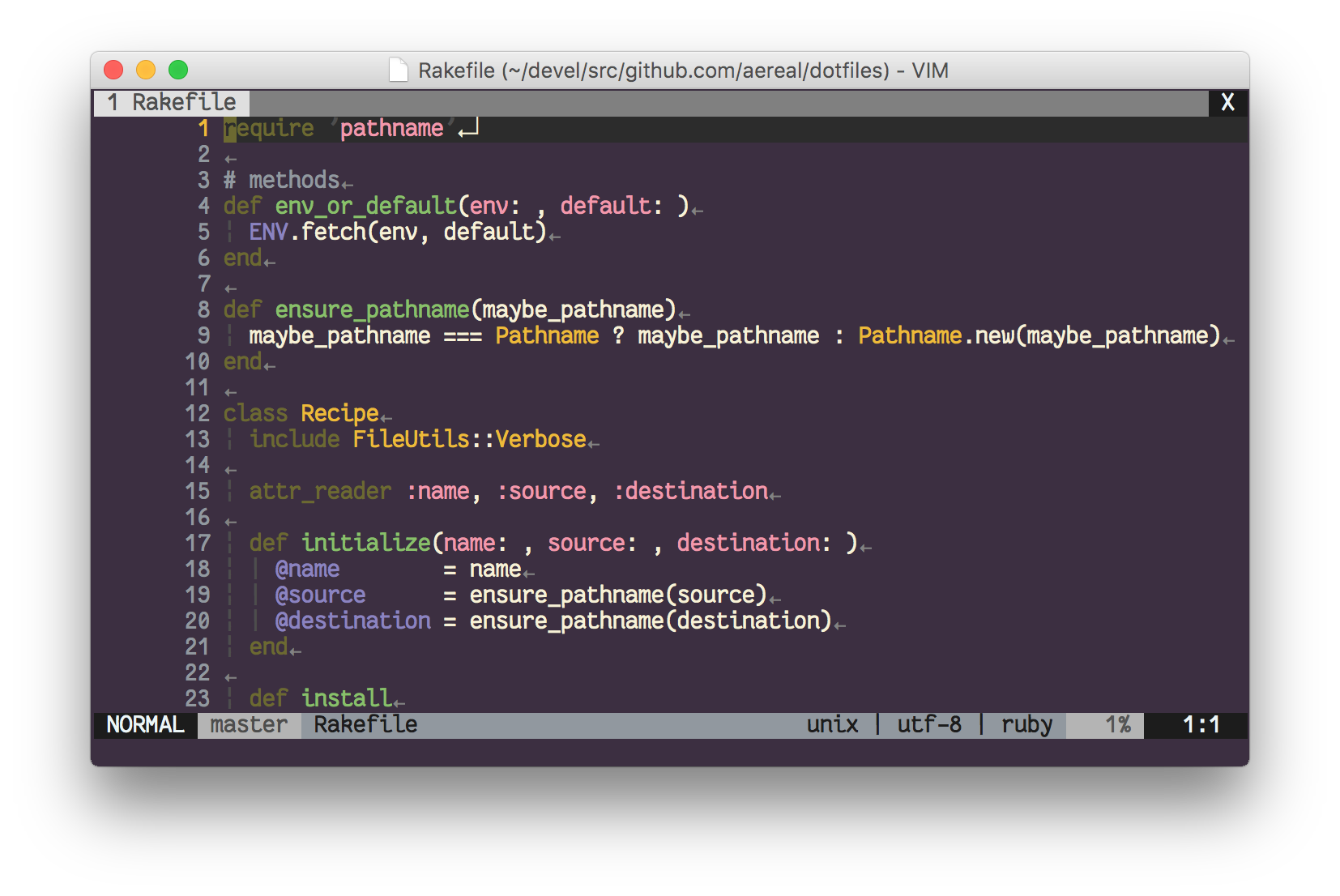Click the 'ruby' filetype indicator

coord(1026,724)
